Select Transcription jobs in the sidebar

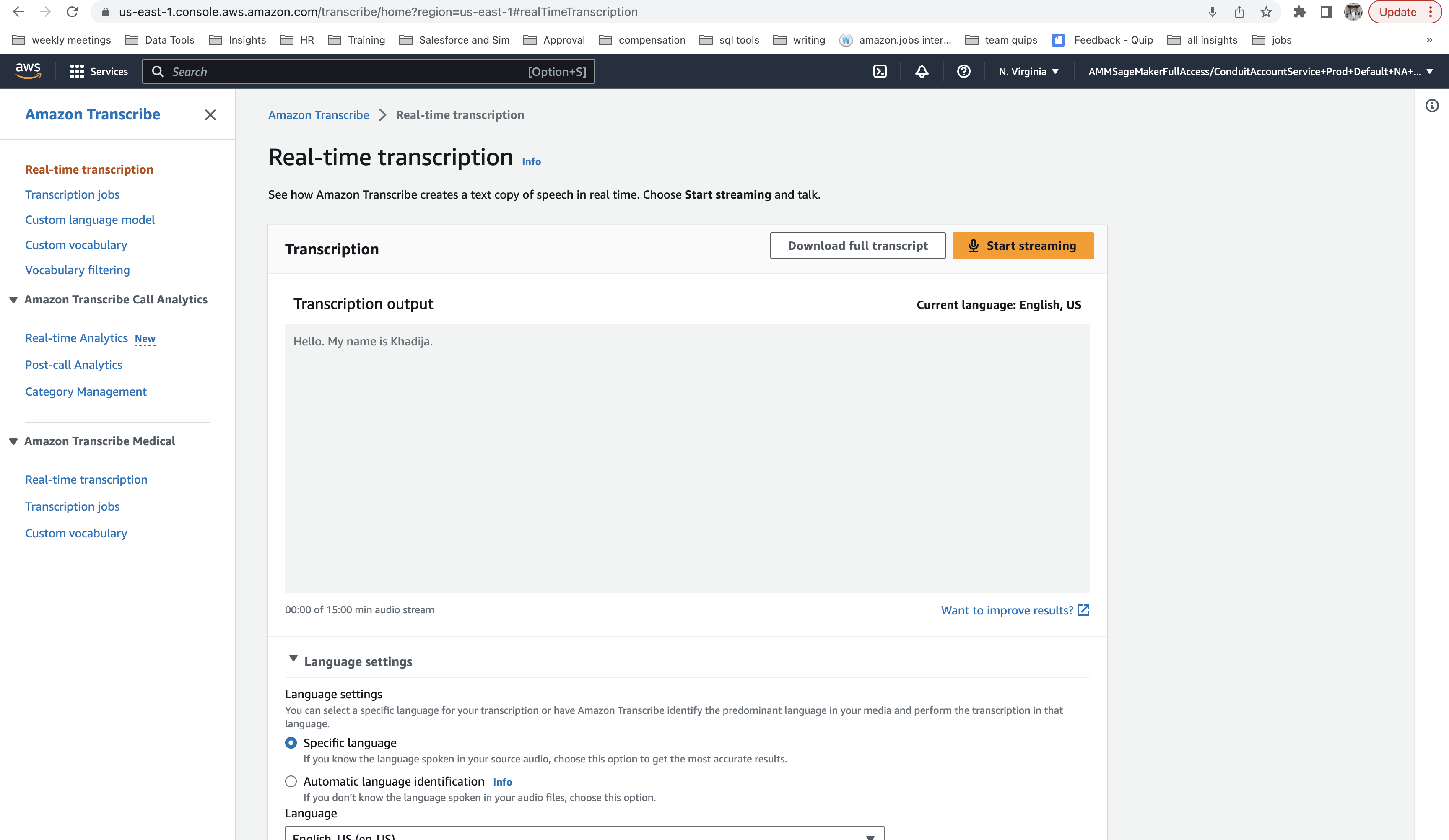coord(72,194)
